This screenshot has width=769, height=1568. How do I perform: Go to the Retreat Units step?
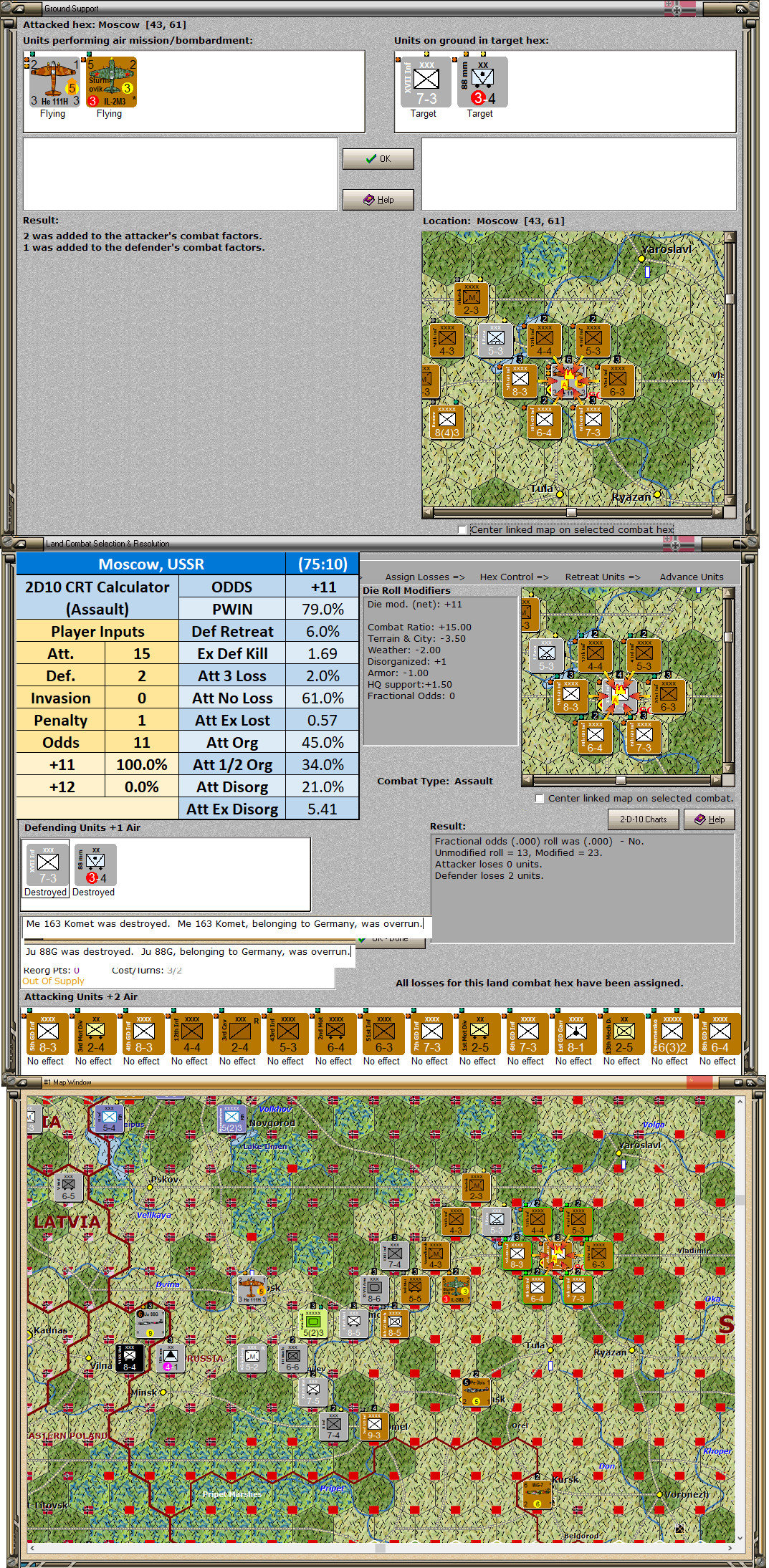click(603, 577)
